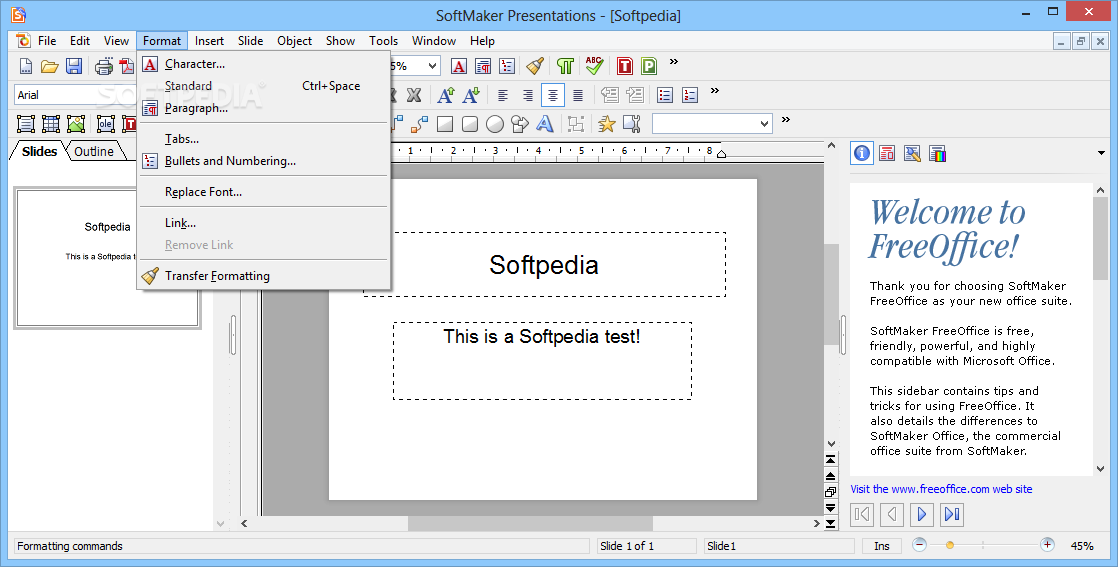Viewport: 1118px width, 567px height.
Task: Choose Standard in the Format menu
Action: 264,86
